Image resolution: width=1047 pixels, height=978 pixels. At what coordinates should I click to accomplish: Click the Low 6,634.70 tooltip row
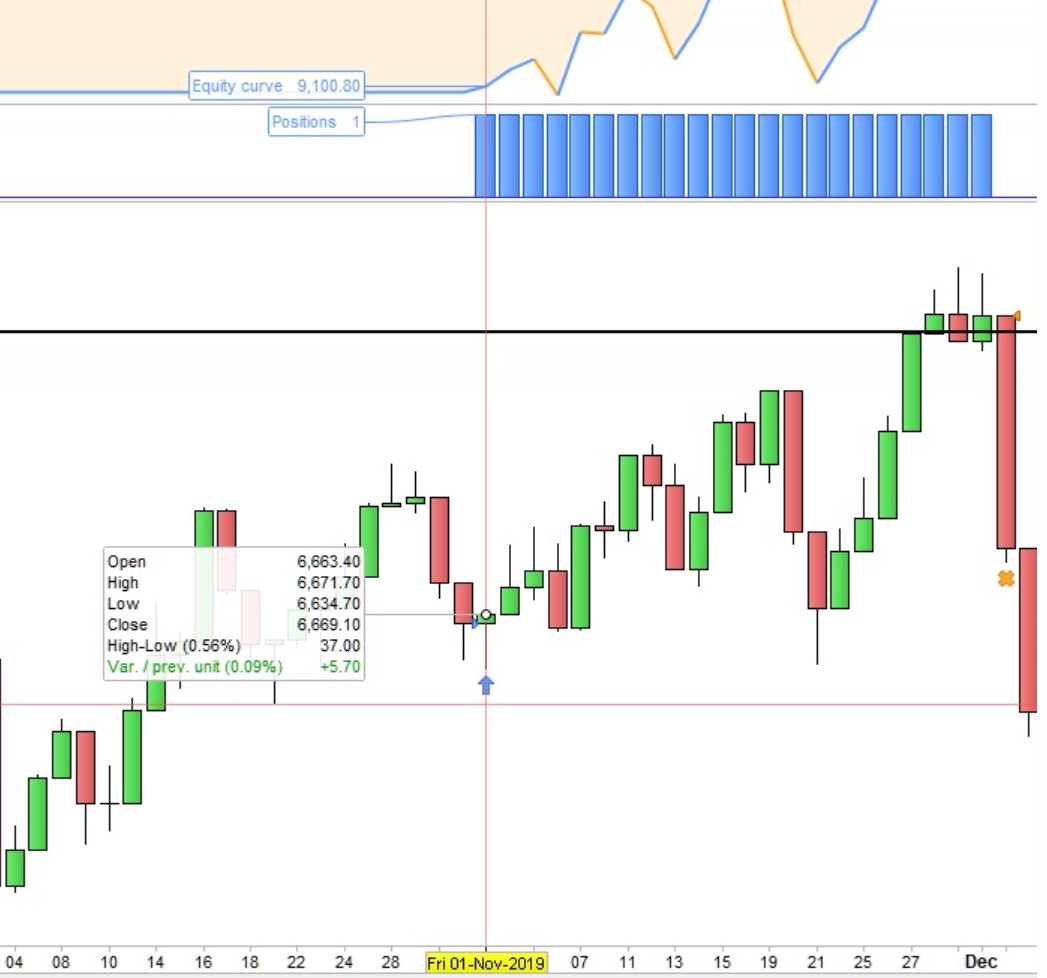coord(234,603)
